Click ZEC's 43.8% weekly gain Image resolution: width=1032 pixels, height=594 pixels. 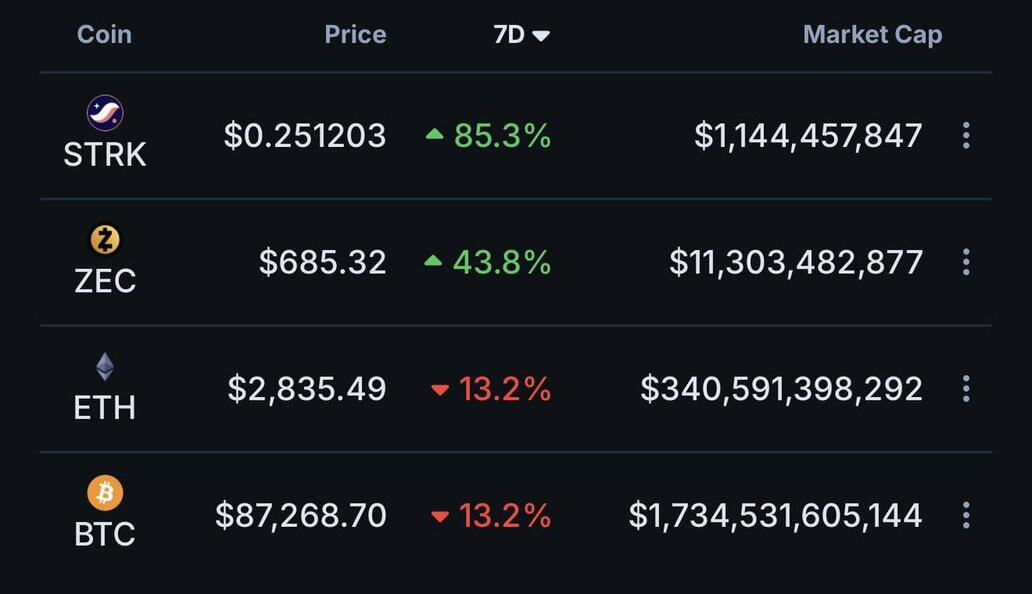coord(501,262)
